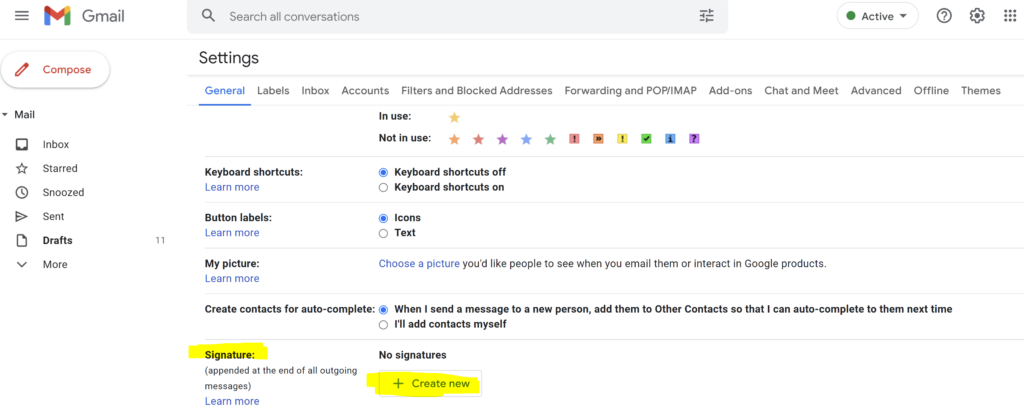Pick the purple question mark icon
1024x411 pixels.
click(x=694, y=139)
